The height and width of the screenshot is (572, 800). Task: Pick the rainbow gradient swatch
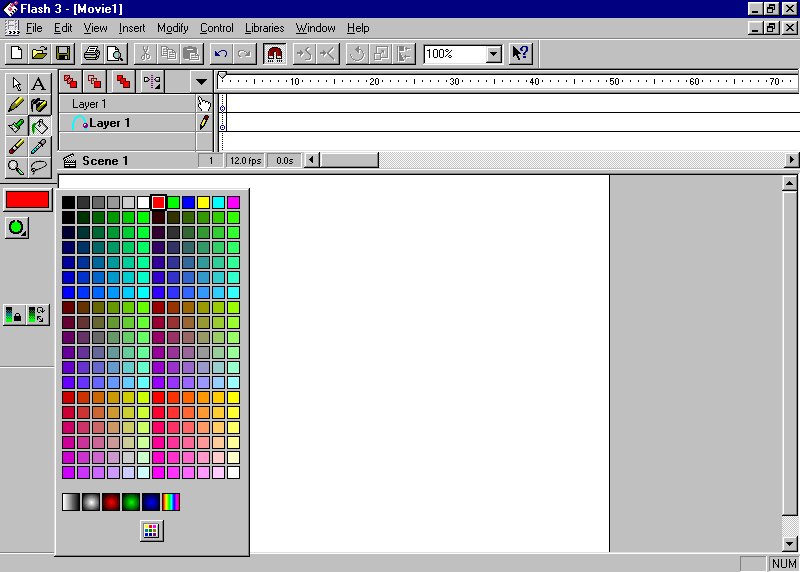(x=171, y=502)
